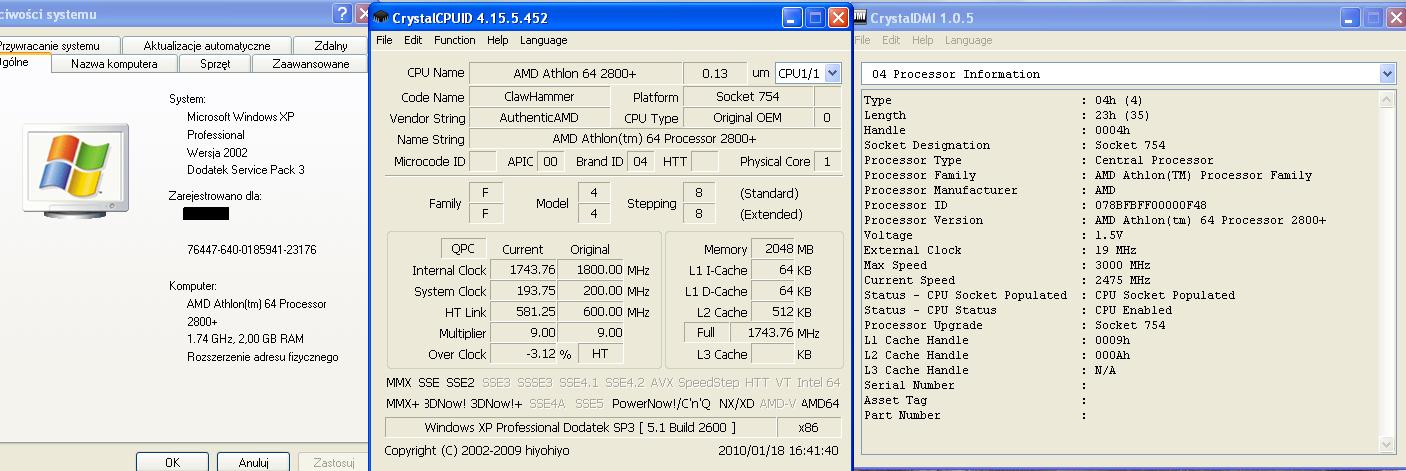The image size is (1406, 471).
Task: Click the L2 Cache value 512
Action: point(773,312)
